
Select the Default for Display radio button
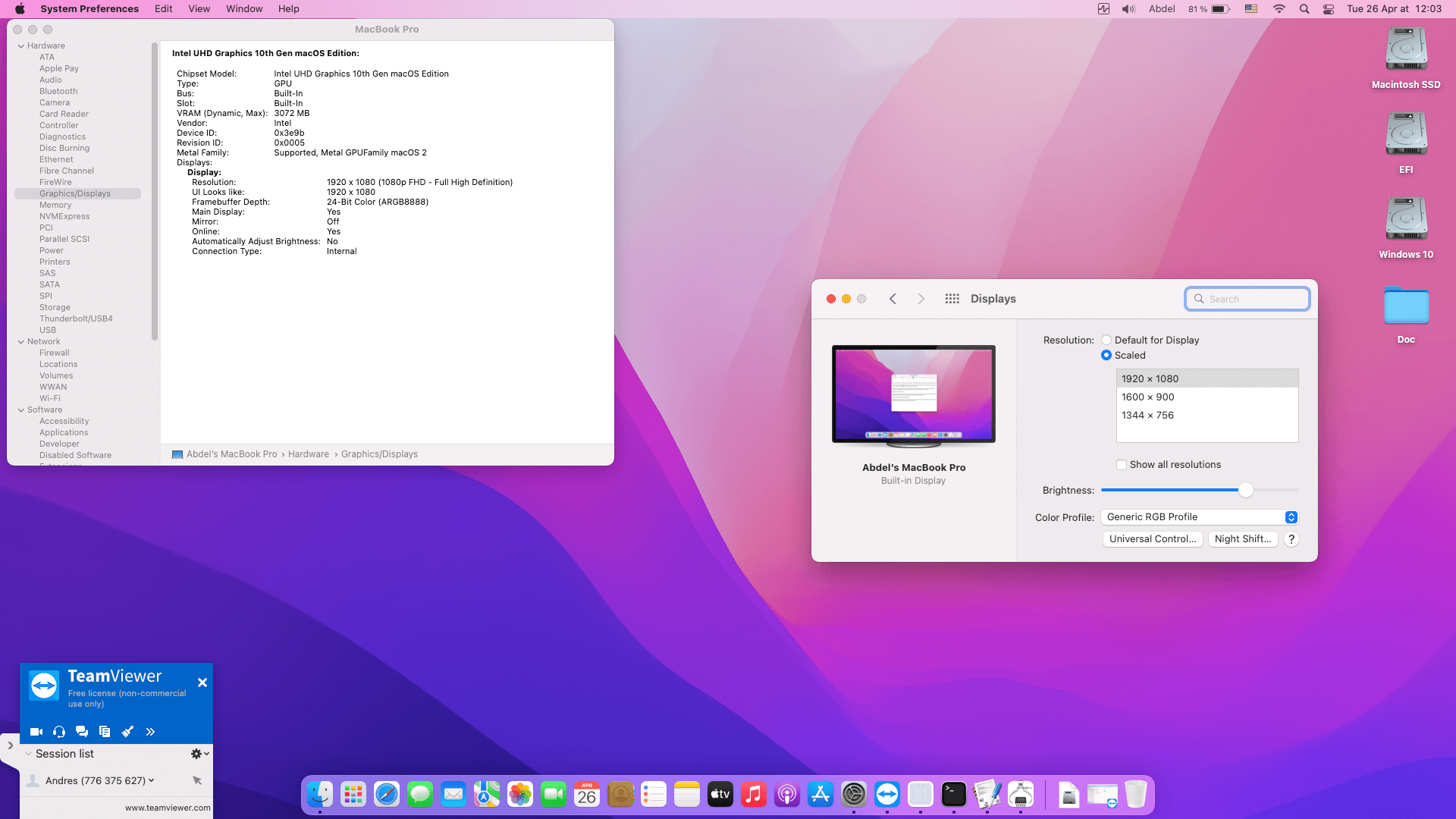tap(1106, 340)
